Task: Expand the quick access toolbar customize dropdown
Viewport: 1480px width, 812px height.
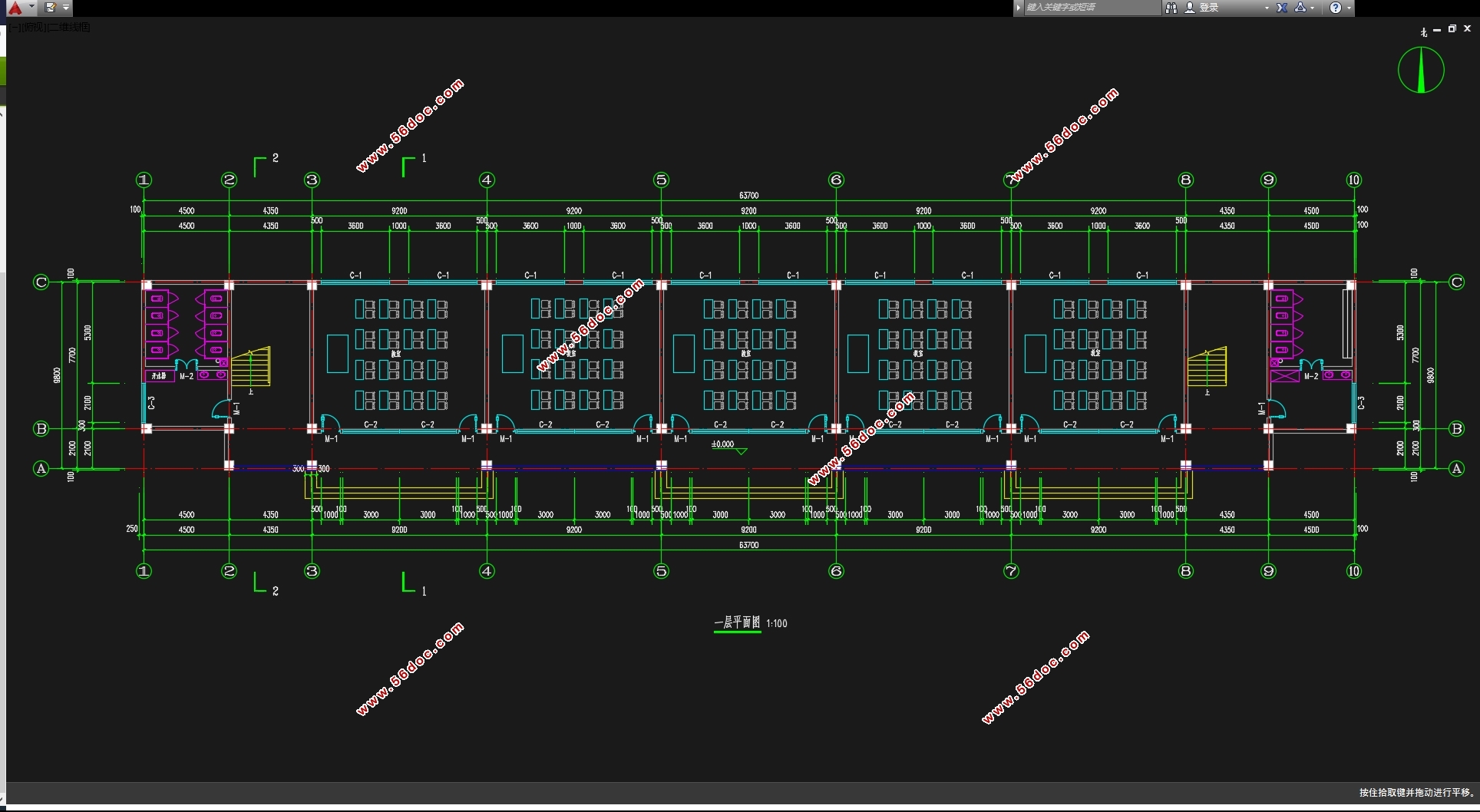Action: (66, 8)
